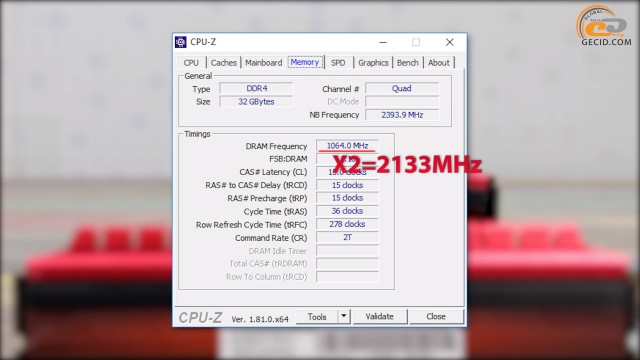Click the tRAS 36 clocks value
Viewport: 640px width, 360px height.
pyautogui.click(x=347, y=211)
